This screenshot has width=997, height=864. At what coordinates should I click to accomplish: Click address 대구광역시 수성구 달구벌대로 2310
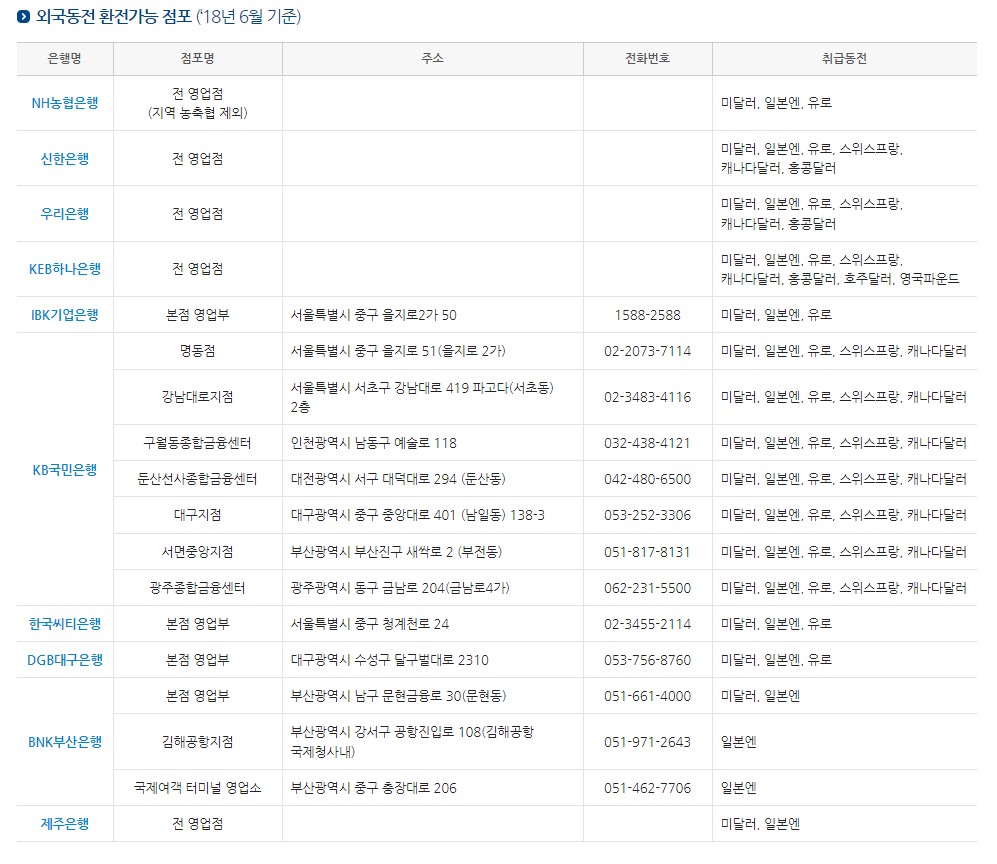pos(390,660)
